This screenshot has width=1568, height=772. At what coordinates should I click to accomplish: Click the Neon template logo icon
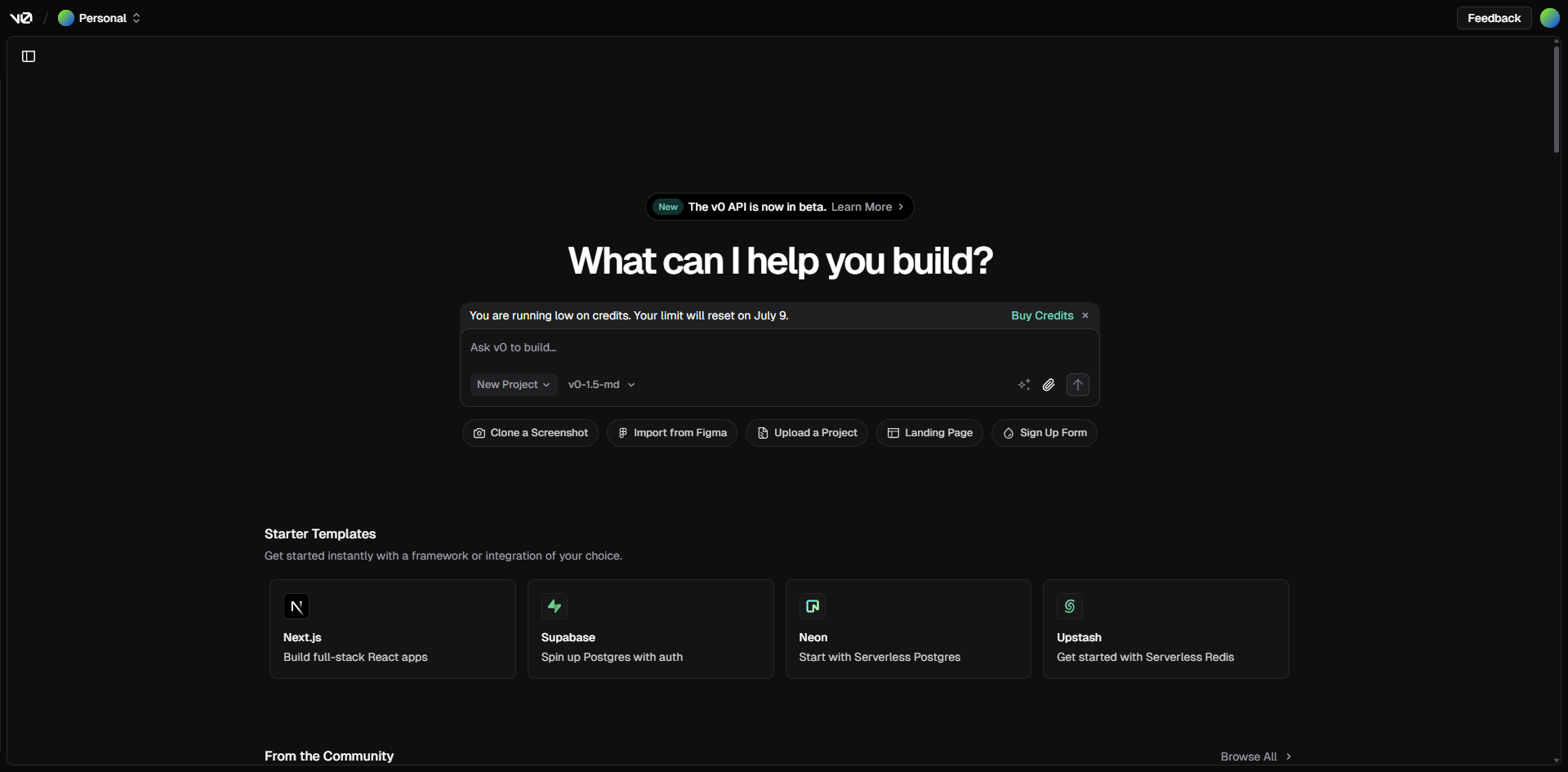[813, 606]
